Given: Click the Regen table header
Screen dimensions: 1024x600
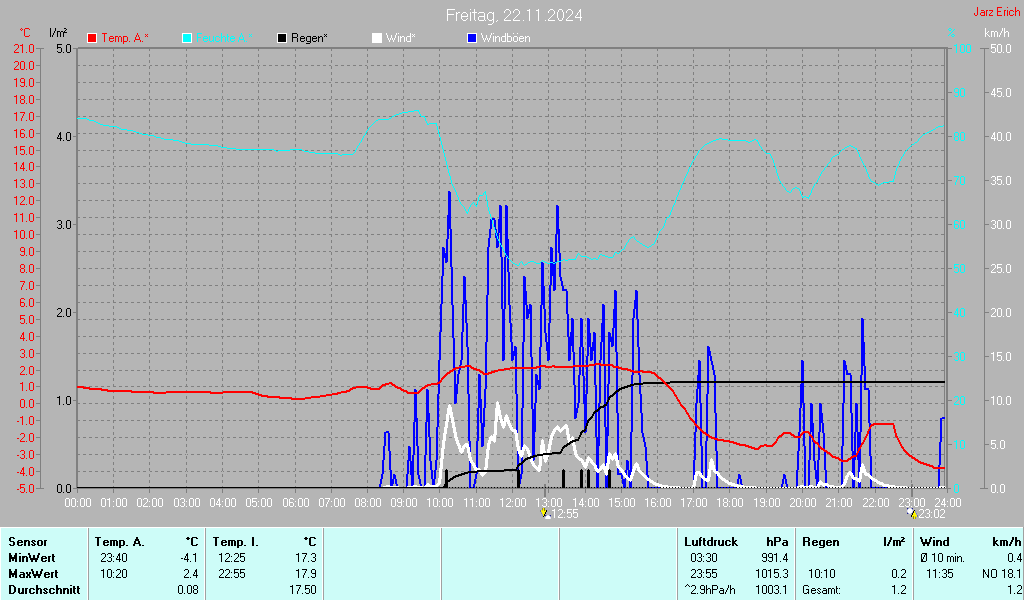Looking at the screenshot, I should [821, 542].
